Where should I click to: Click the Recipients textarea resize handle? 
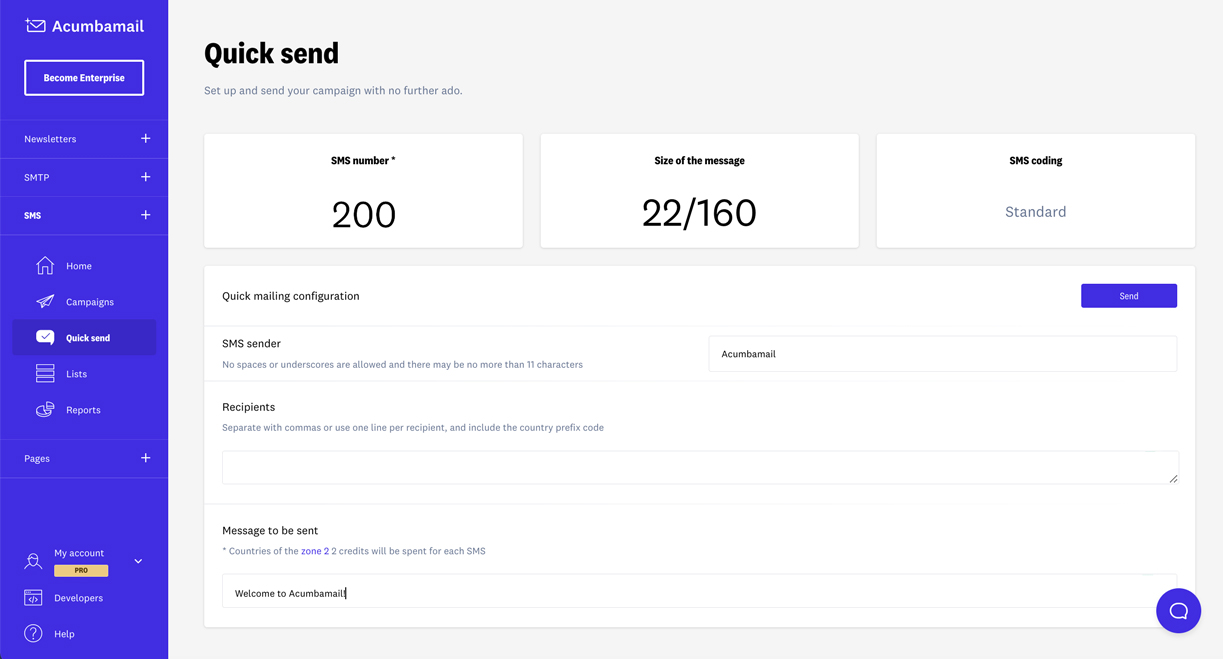1173,479
